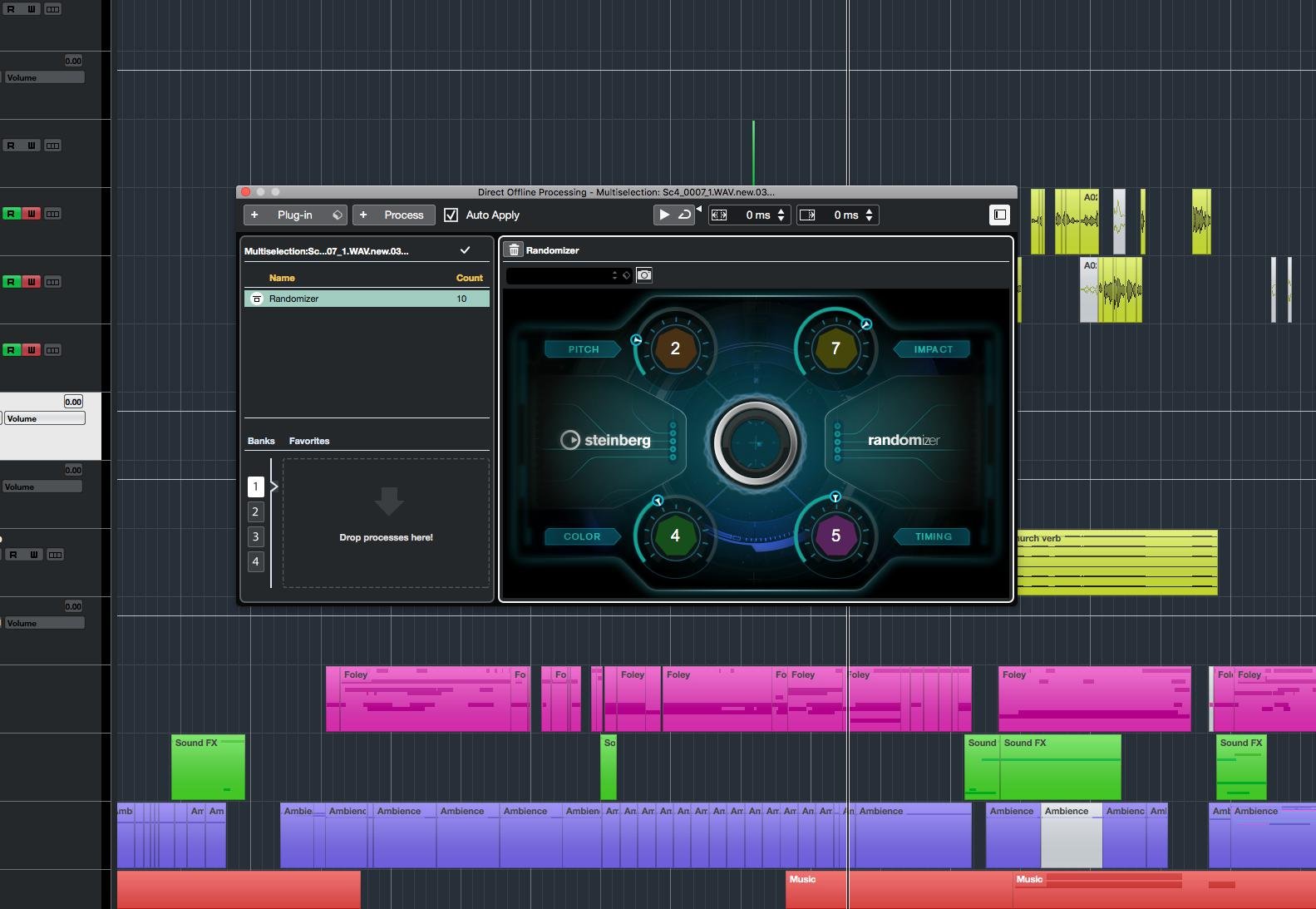The height and width of the screenshot is (909, 1316).
Task: Click the PITCH label button
Action: click(583, 349)
